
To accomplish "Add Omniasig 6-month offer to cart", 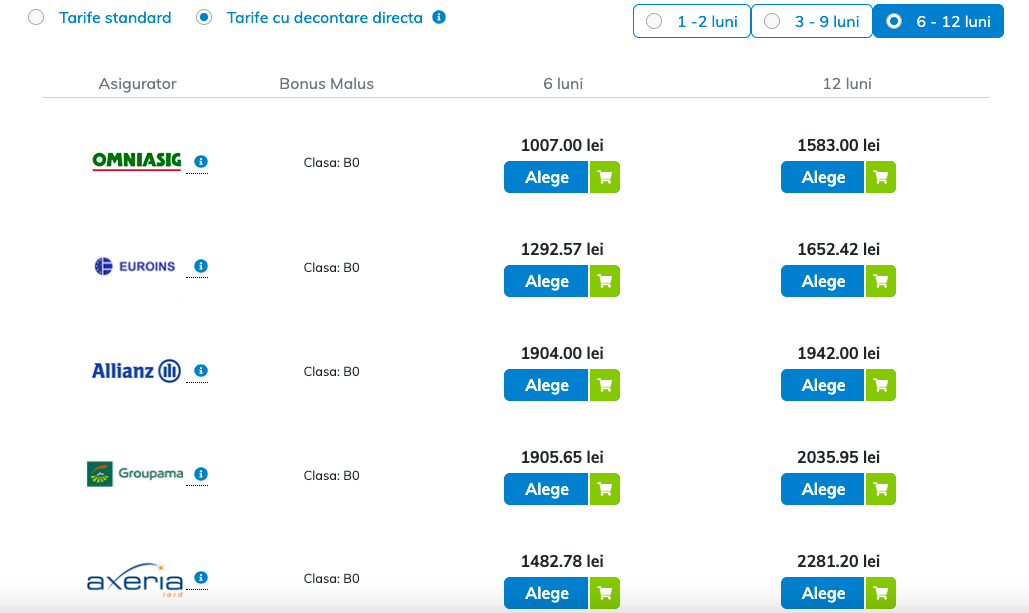I will 604,178.
